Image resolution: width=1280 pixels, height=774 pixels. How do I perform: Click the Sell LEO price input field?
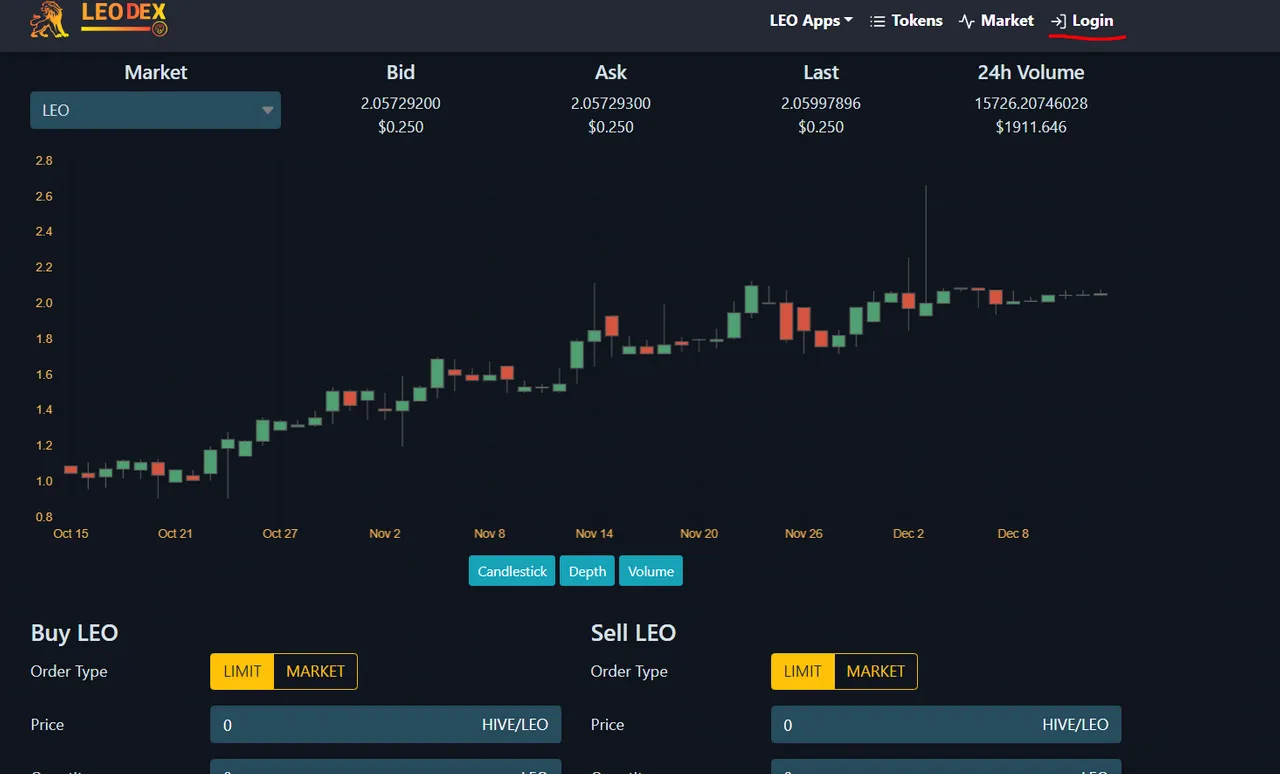click(x=946, y=725)
